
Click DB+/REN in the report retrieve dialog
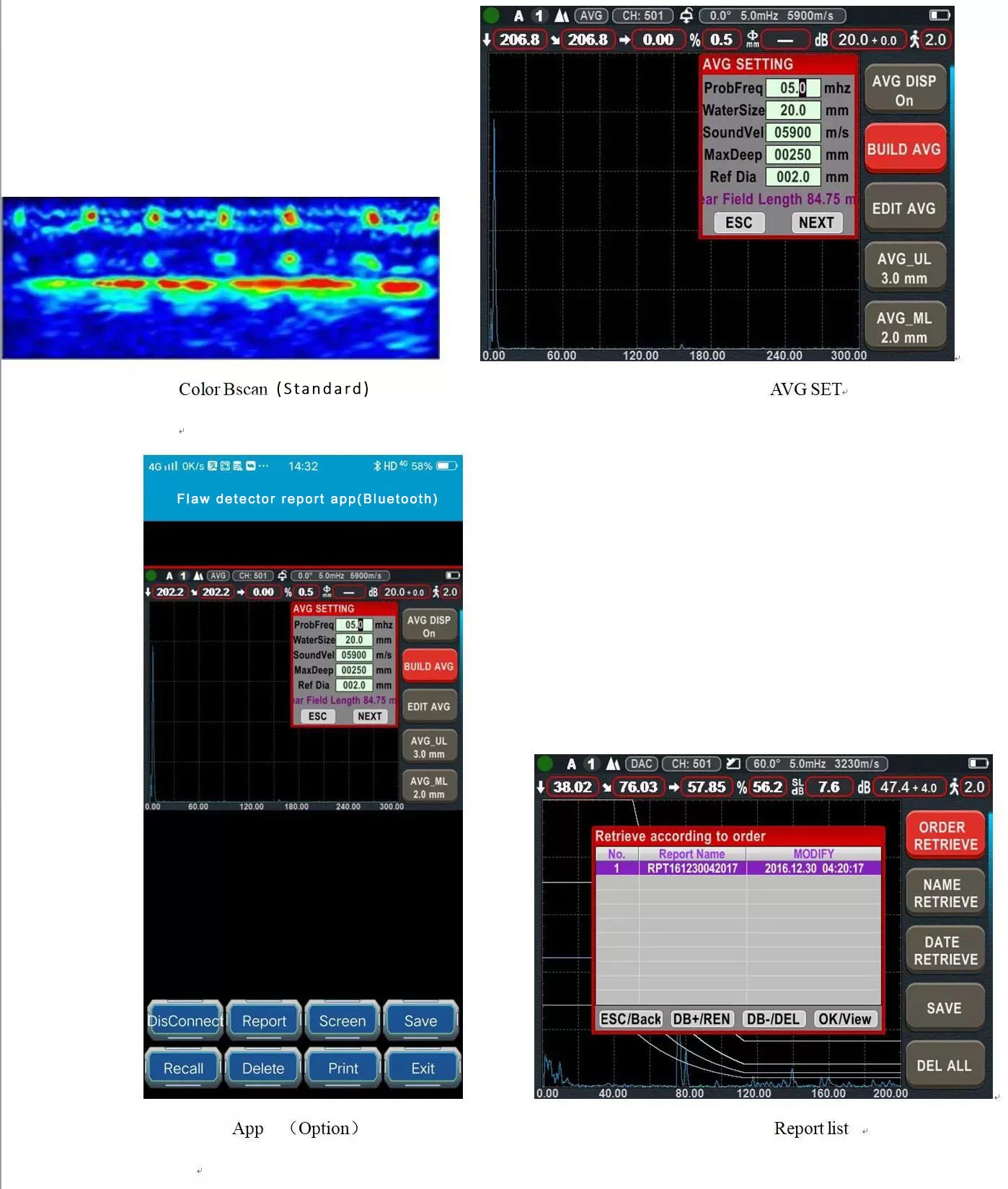[702, 1019]
